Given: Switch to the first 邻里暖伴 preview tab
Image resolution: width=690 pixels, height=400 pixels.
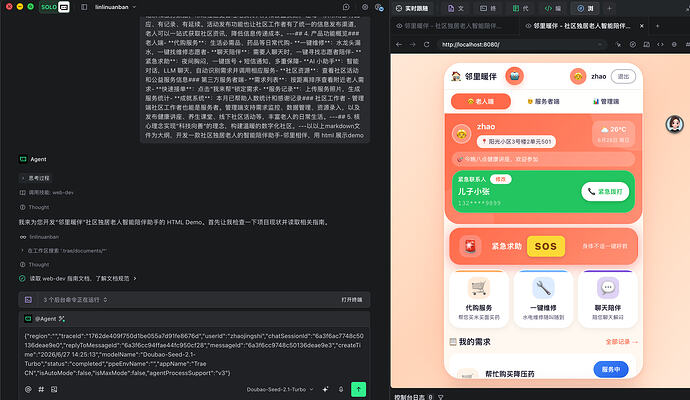Looking at the screenshot, I should [x=452, y=26].
